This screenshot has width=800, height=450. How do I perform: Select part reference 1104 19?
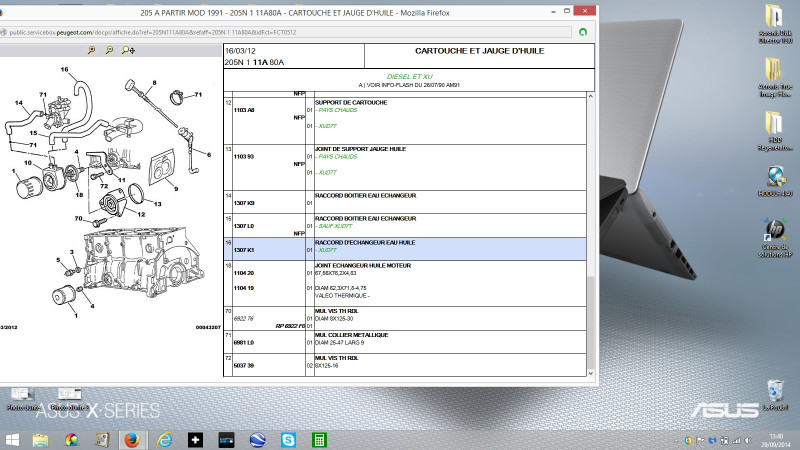244,288
